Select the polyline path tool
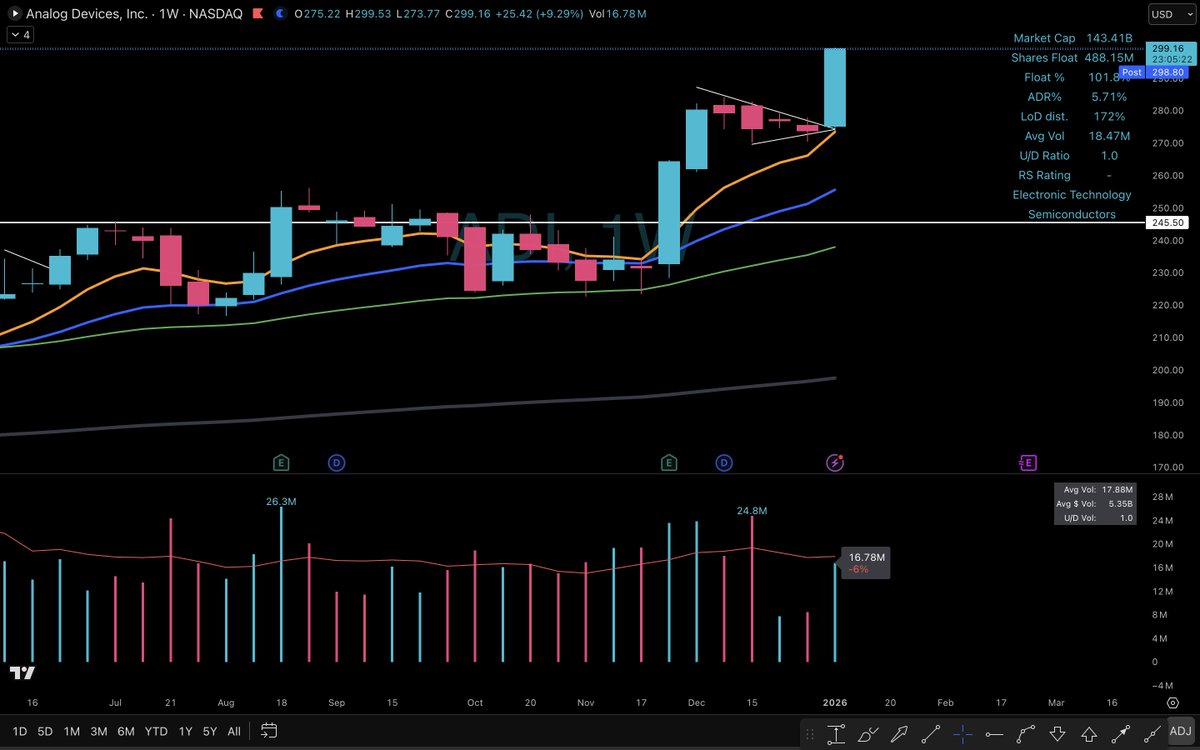1200x750 pixels. 1026,734
